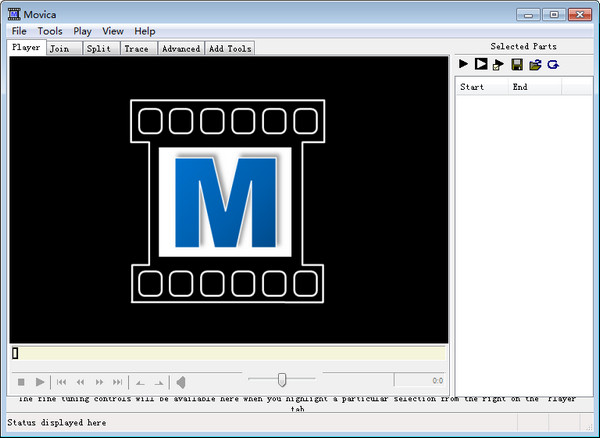Open the File menu
Viewport: 600px width, 438px height.
[19, 31]
